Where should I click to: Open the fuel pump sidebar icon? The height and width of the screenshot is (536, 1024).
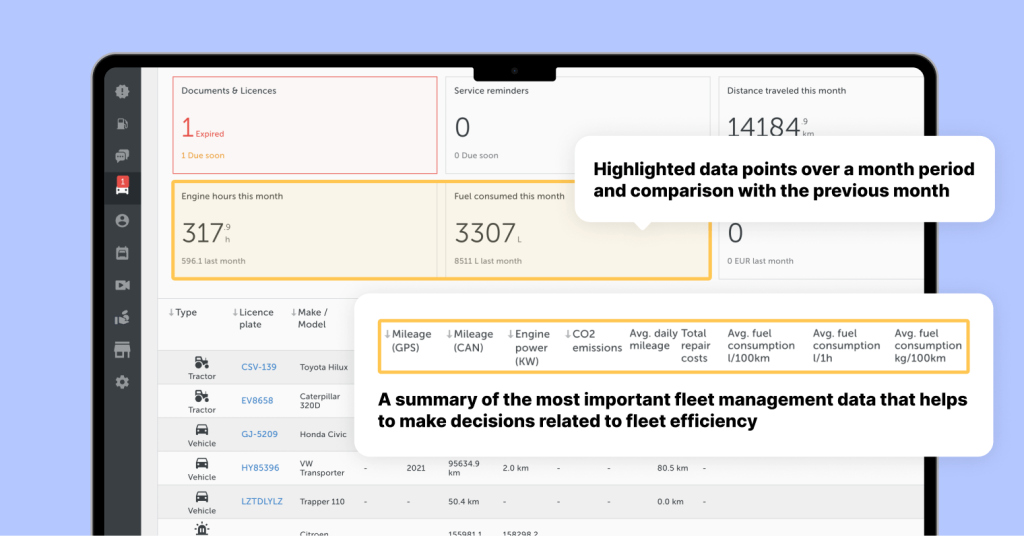click(122, 124)
